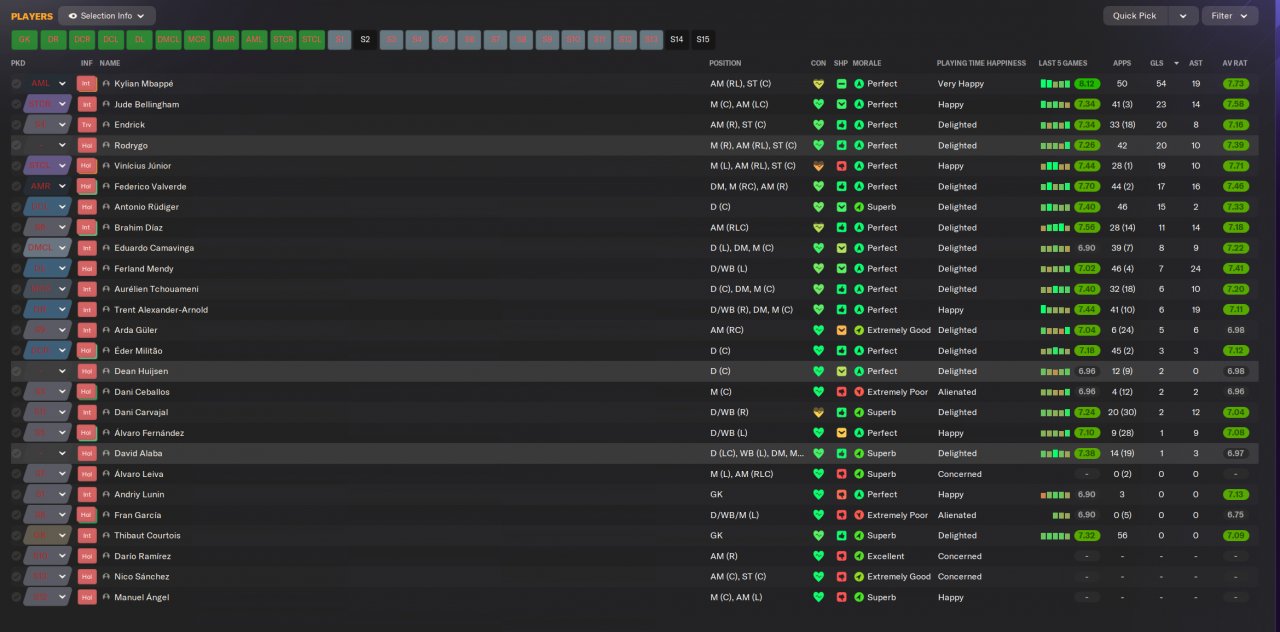Image resolution: width=1280 pixels, height=632 pixels.
Task: Click the Int info badge for Thibaut Courtois
Action: click(87, 535)
